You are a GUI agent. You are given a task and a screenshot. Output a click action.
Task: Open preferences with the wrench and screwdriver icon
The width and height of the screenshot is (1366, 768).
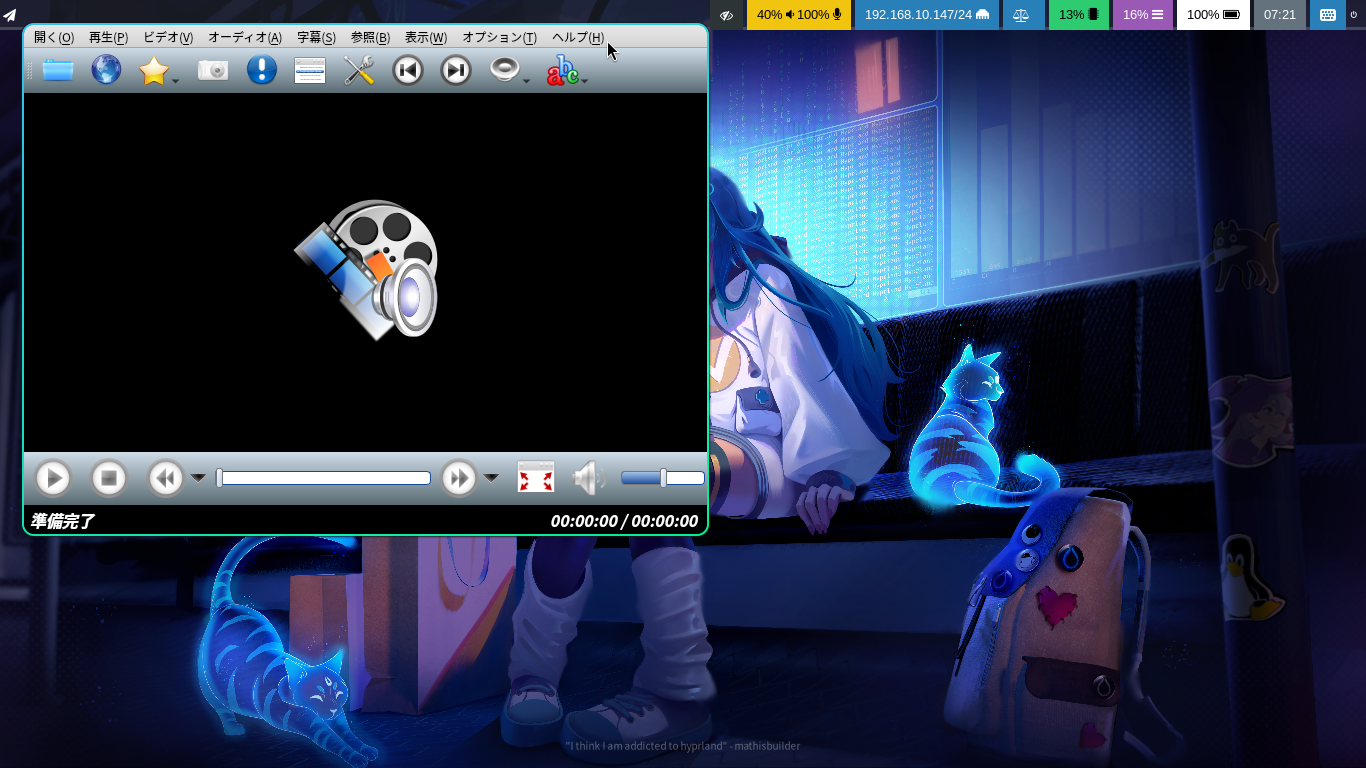coord(359,70)
